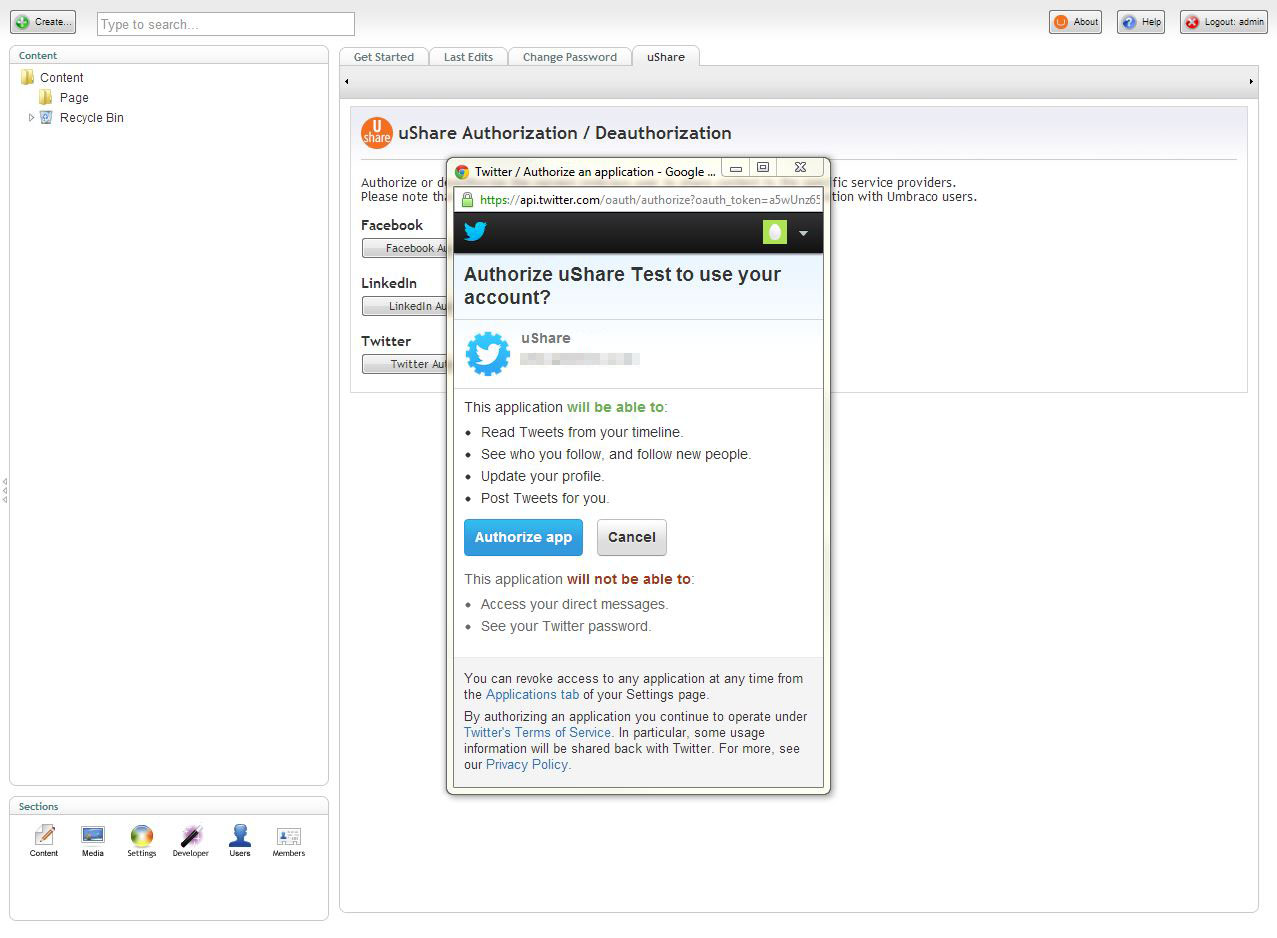Click the Twitter bird logo in popup header
The height and width of the screenshot is (938, 1277).
475,232
